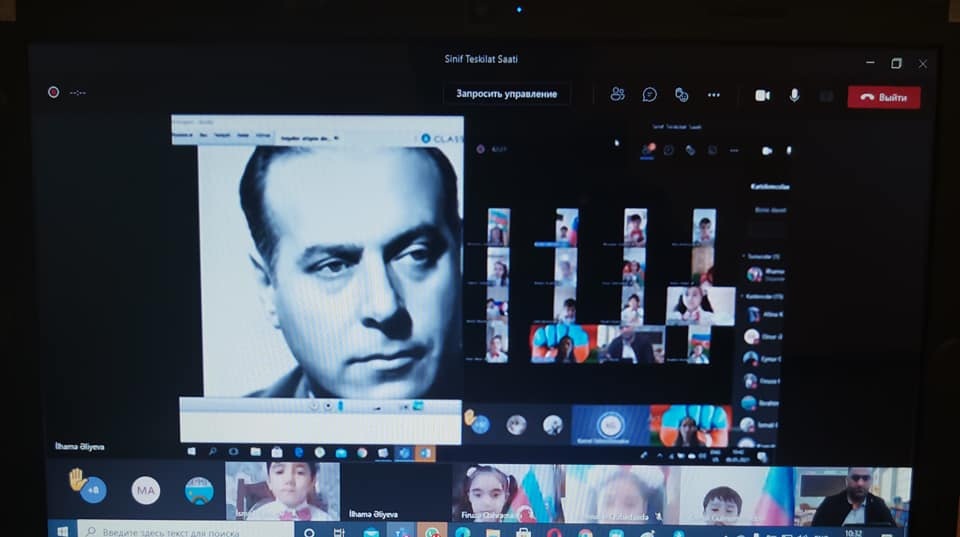This screenshot has height=537, width=960.
Task: Click the Edge icon on the shared-screen taskbar
Action: pos(298,453)
